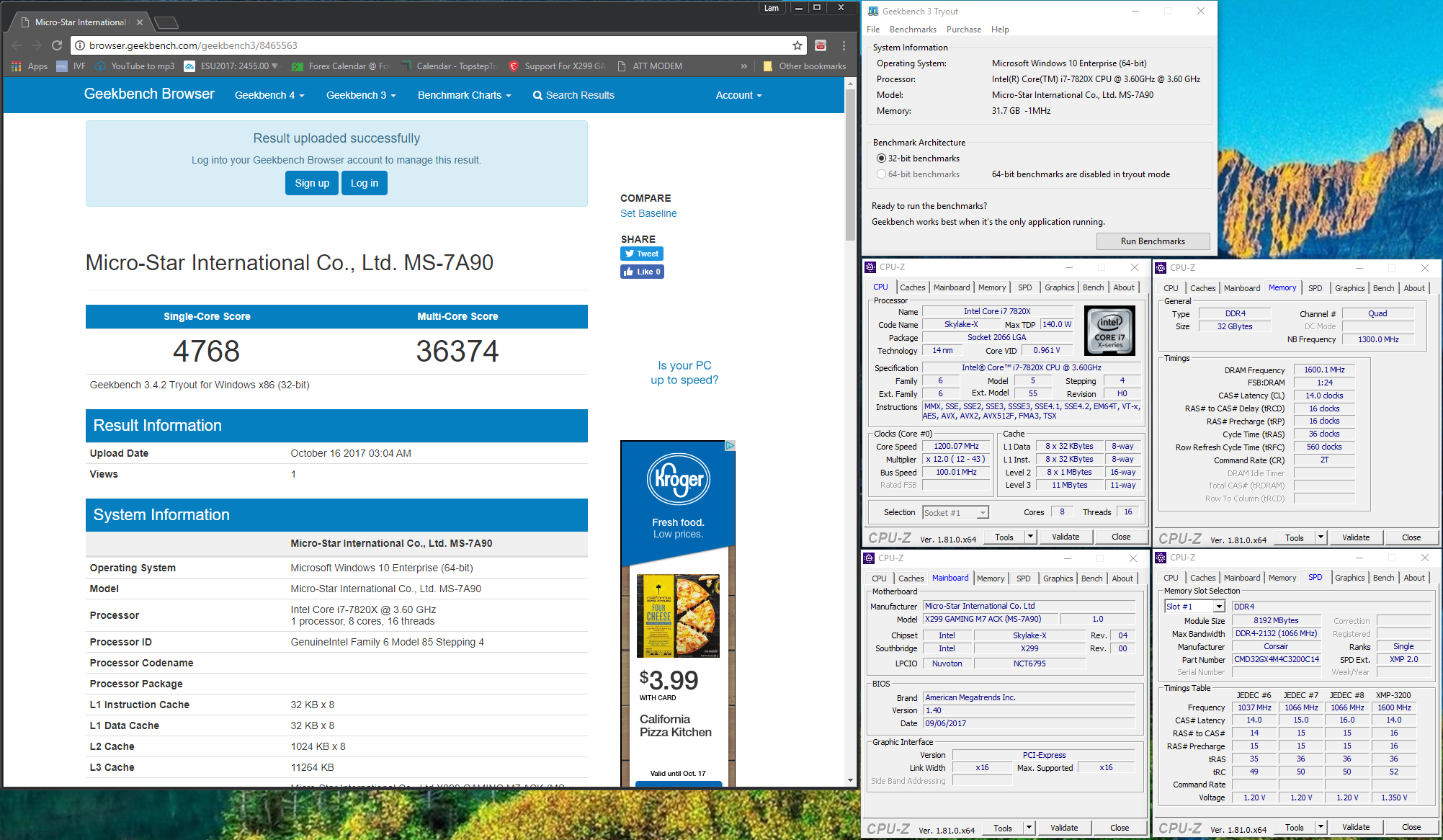Open the Search Results link
This screenshot has width=1443, height=840.
[x=573, y=95]
